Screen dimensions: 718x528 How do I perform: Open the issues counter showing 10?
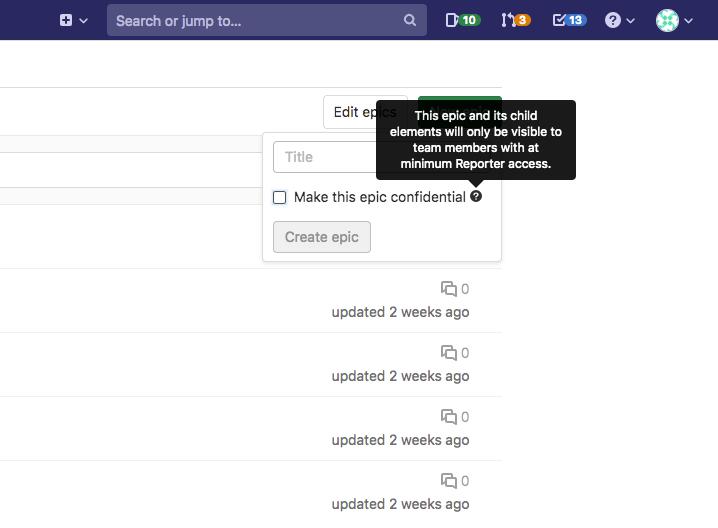[461, 20]
